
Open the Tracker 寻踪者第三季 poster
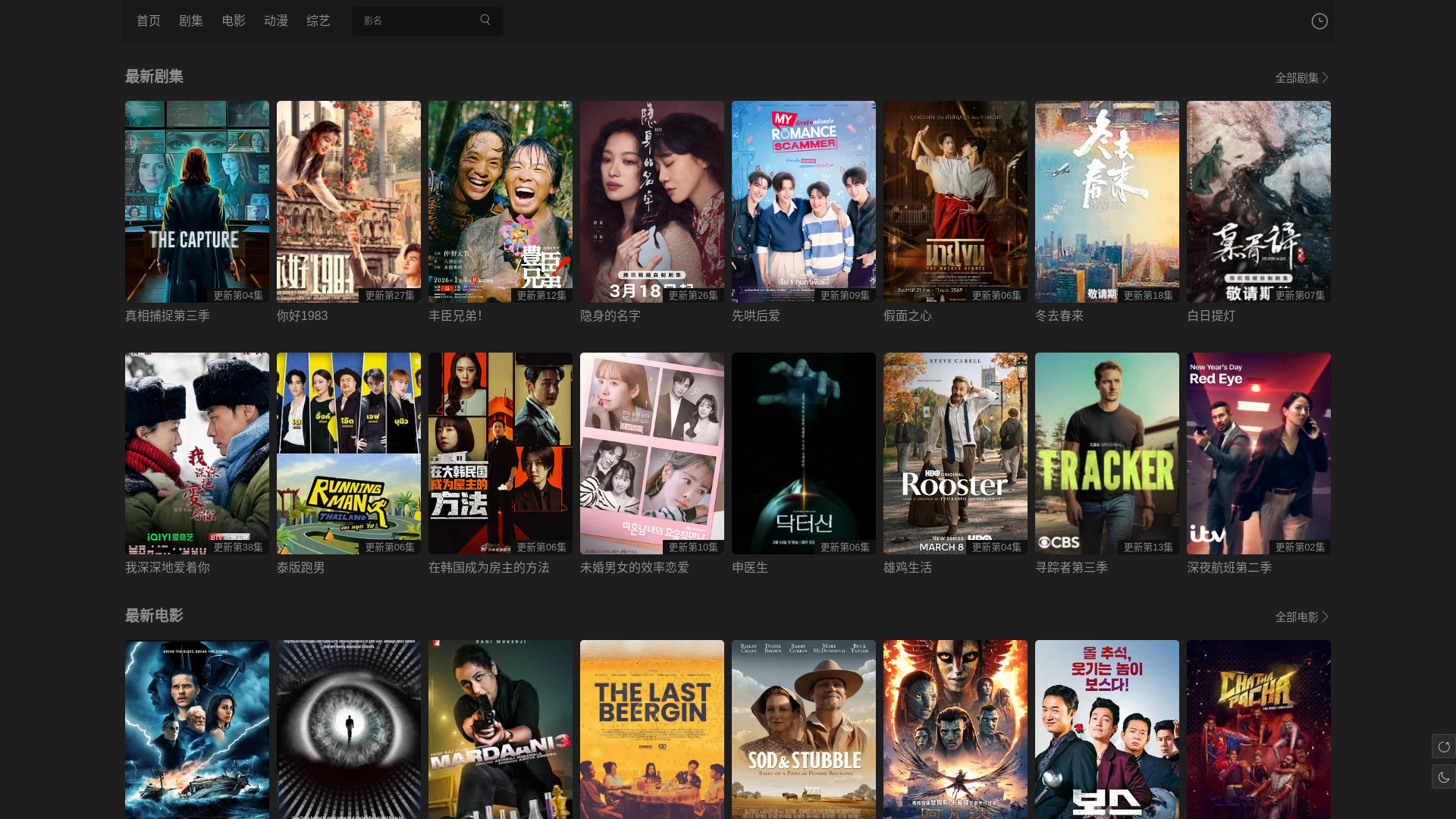pyautogui.click(x=1107, y=453)
